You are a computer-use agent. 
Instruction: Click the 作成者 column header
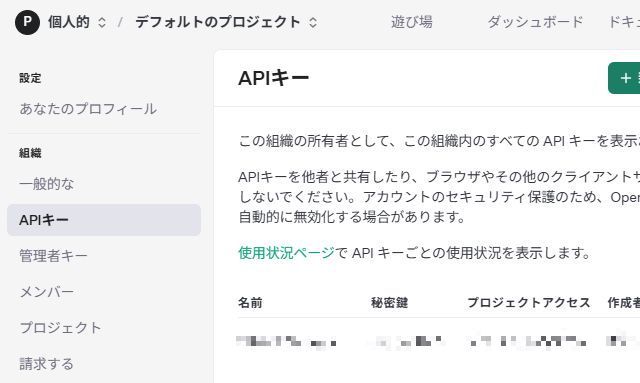click(x=624, y=303)
